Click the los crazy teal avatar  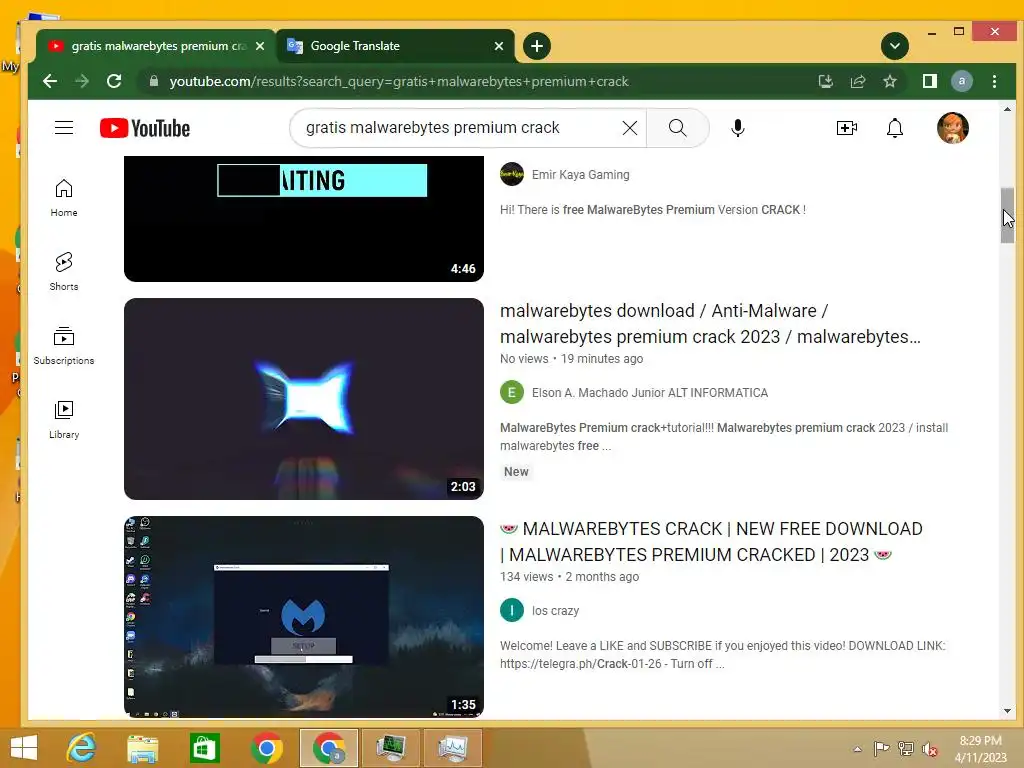[x=512, y=611]
